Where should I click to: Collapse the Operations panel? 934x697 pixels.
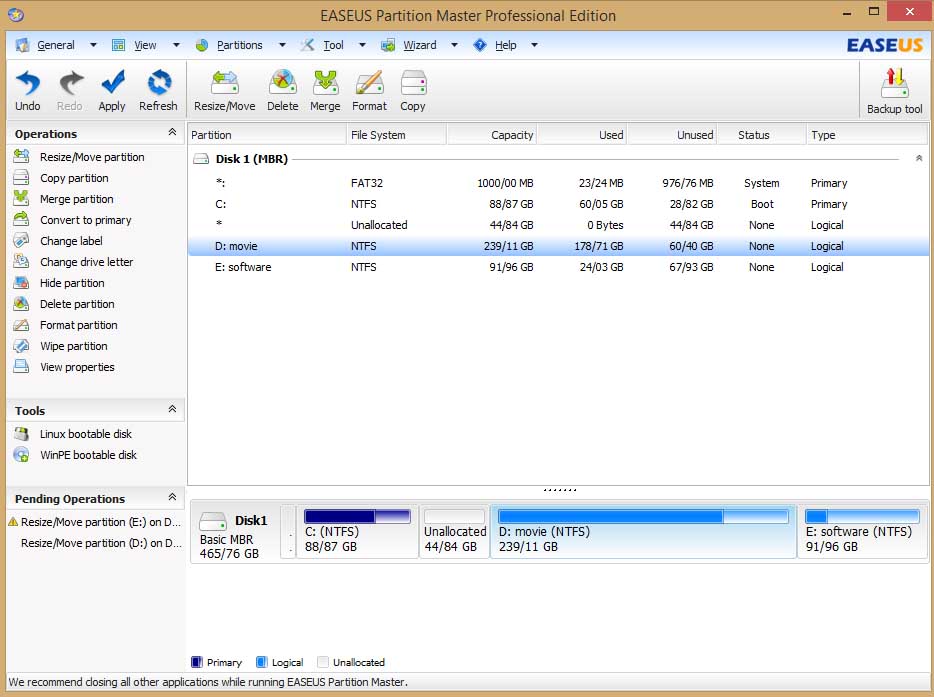click(172, 133)
